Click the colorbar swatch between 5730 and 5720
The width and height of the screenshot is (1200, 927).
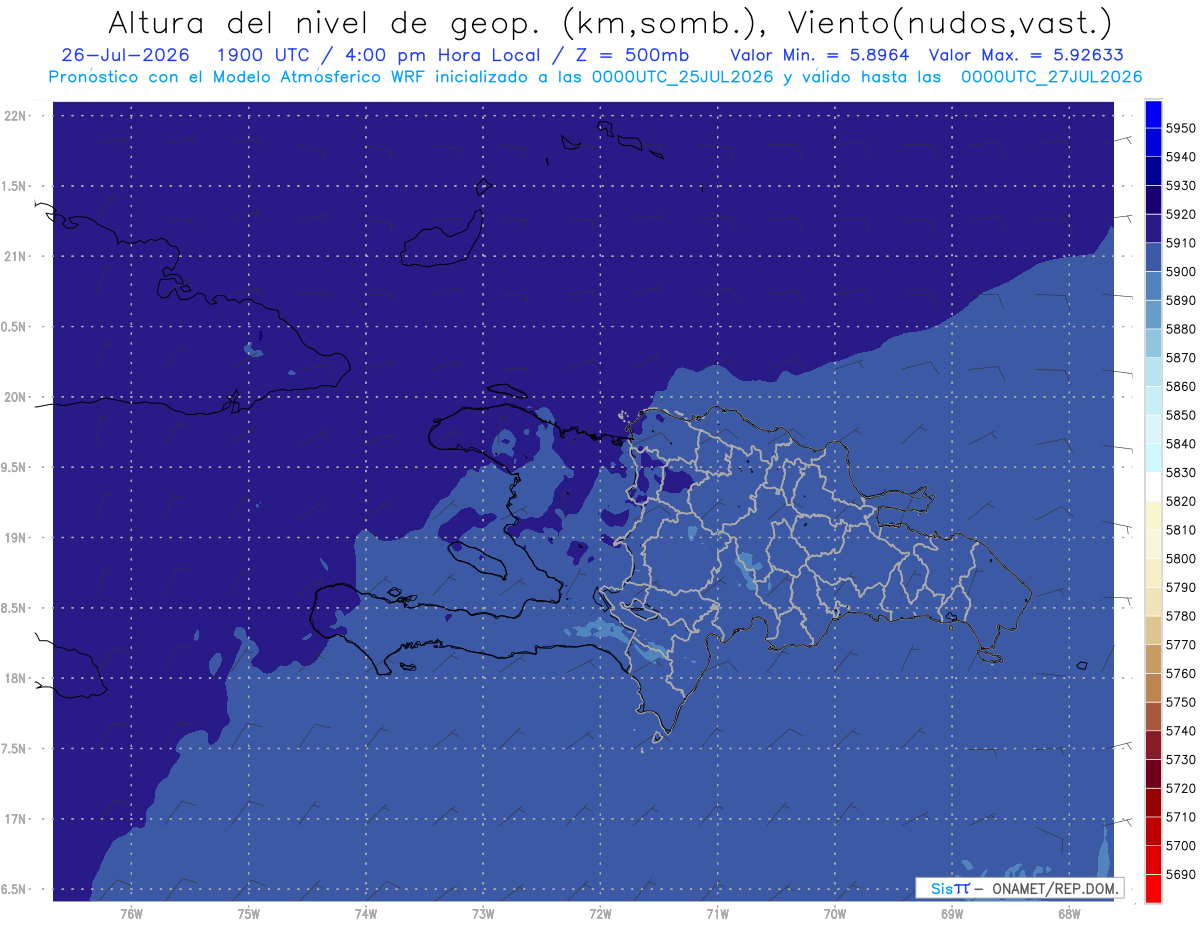[x=1153, y=773]
